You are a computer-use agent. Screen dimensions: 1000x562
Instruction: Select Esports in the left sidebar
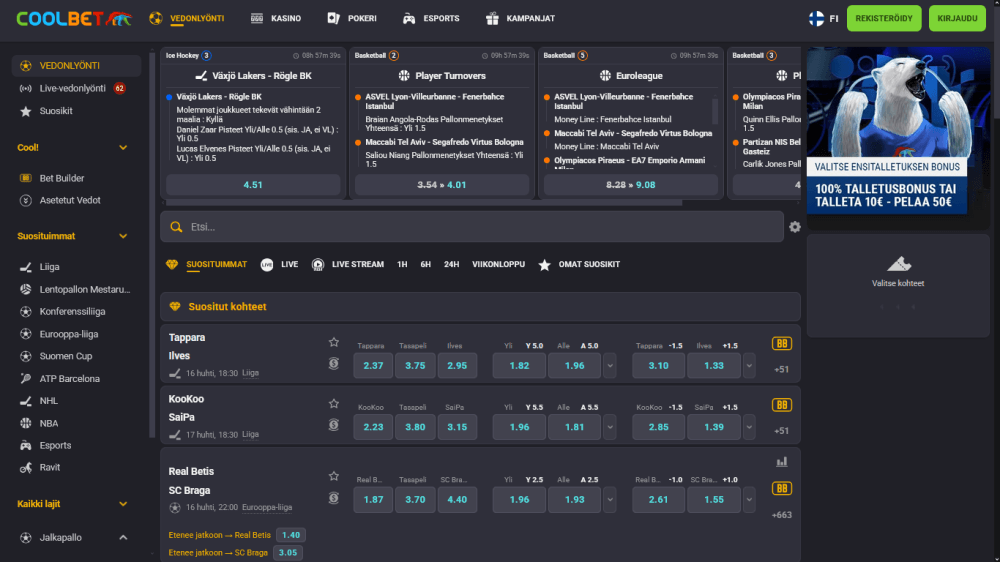[55, 446]
